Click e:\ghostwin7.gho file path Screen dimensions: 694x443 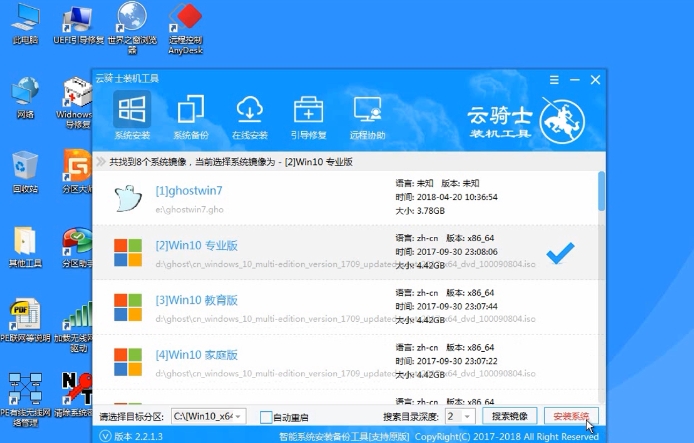point(189,210)
